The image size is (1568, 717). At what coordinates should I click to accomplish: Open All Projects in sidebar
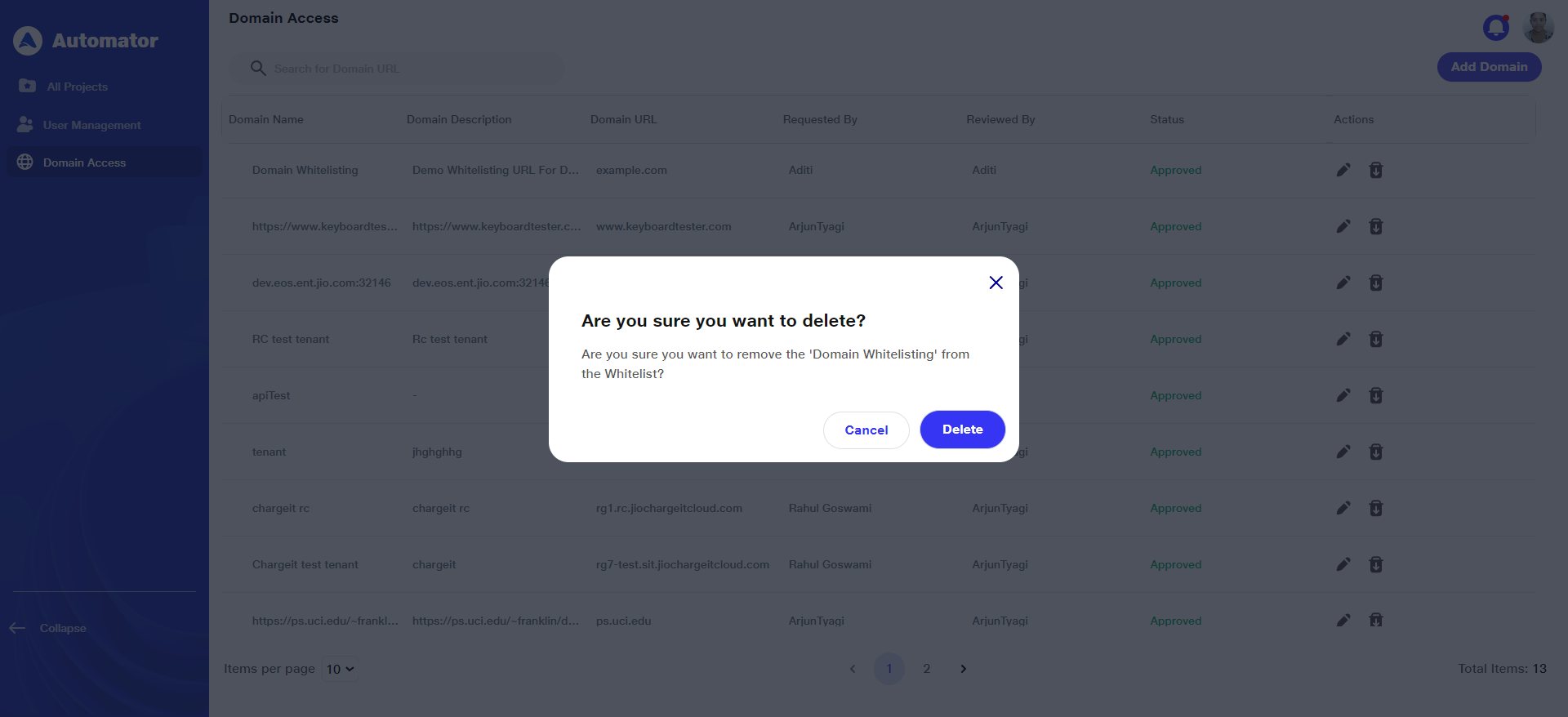pyautogui.click(x=77, y=87)
